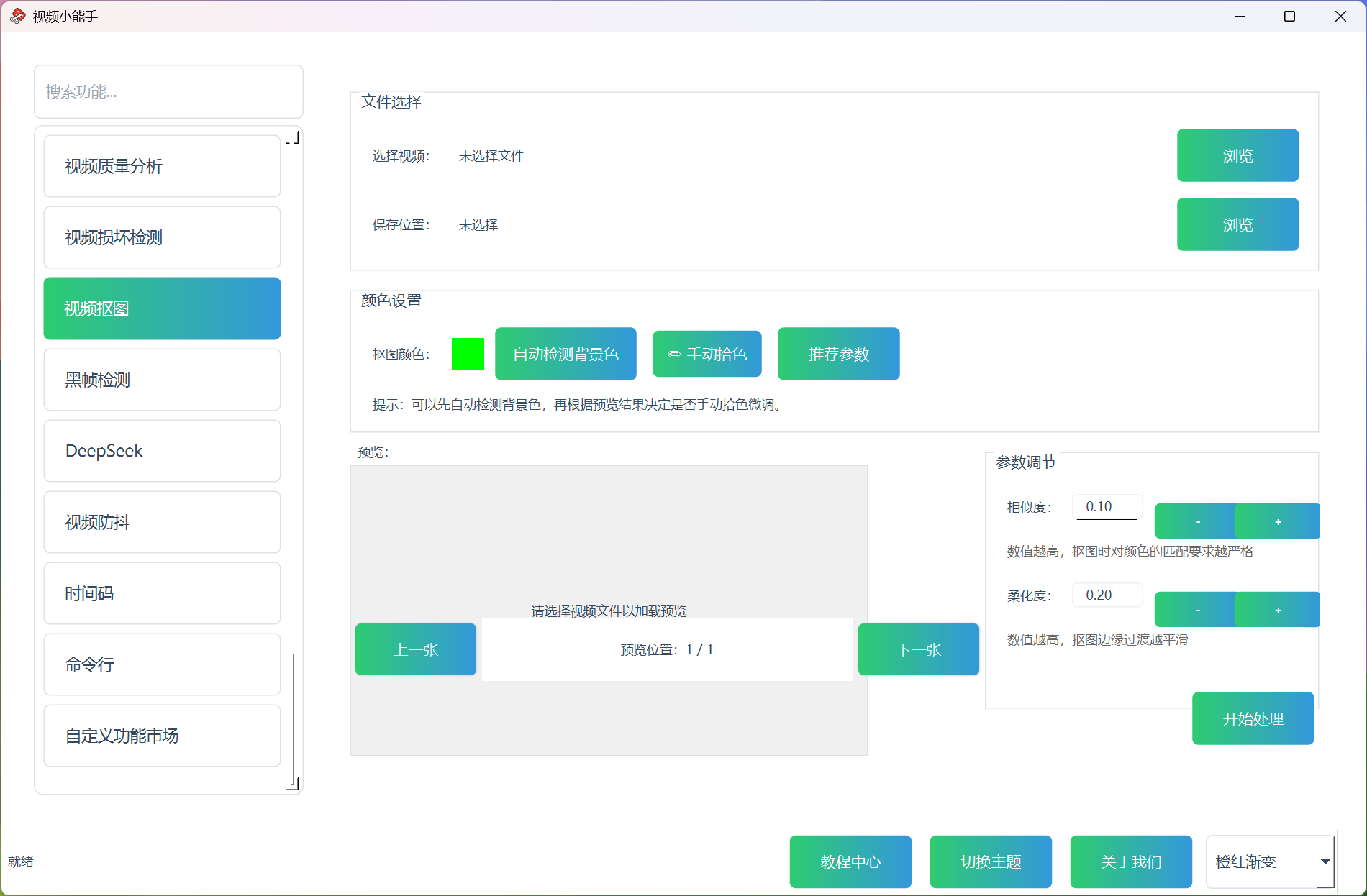Click the 预览位置: 1 / 1 text
This screenshot has width=1367, height=896.
click(667, 650)
